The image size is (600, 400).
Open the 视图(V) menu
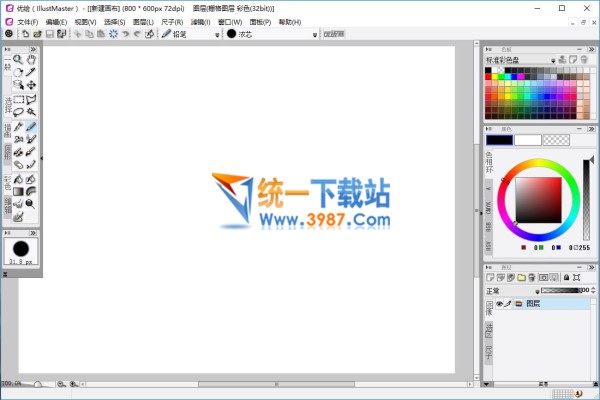85,22
